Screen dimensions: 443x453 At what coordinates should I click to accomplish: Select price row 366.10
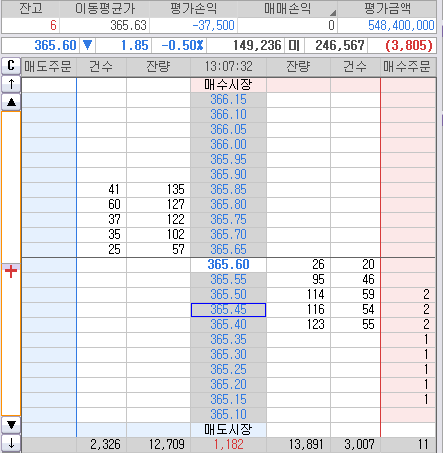point(228,115)
